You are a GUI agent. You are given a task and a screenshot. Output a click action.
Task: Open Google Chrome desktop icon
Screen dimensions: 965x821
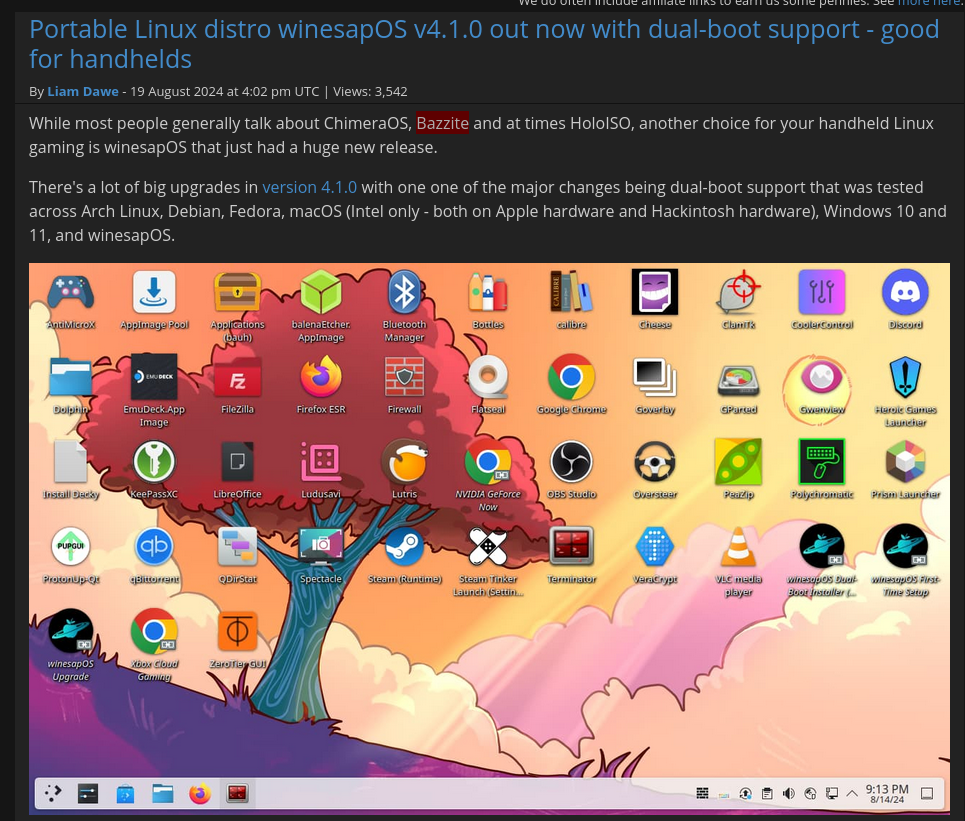(571, 377)
